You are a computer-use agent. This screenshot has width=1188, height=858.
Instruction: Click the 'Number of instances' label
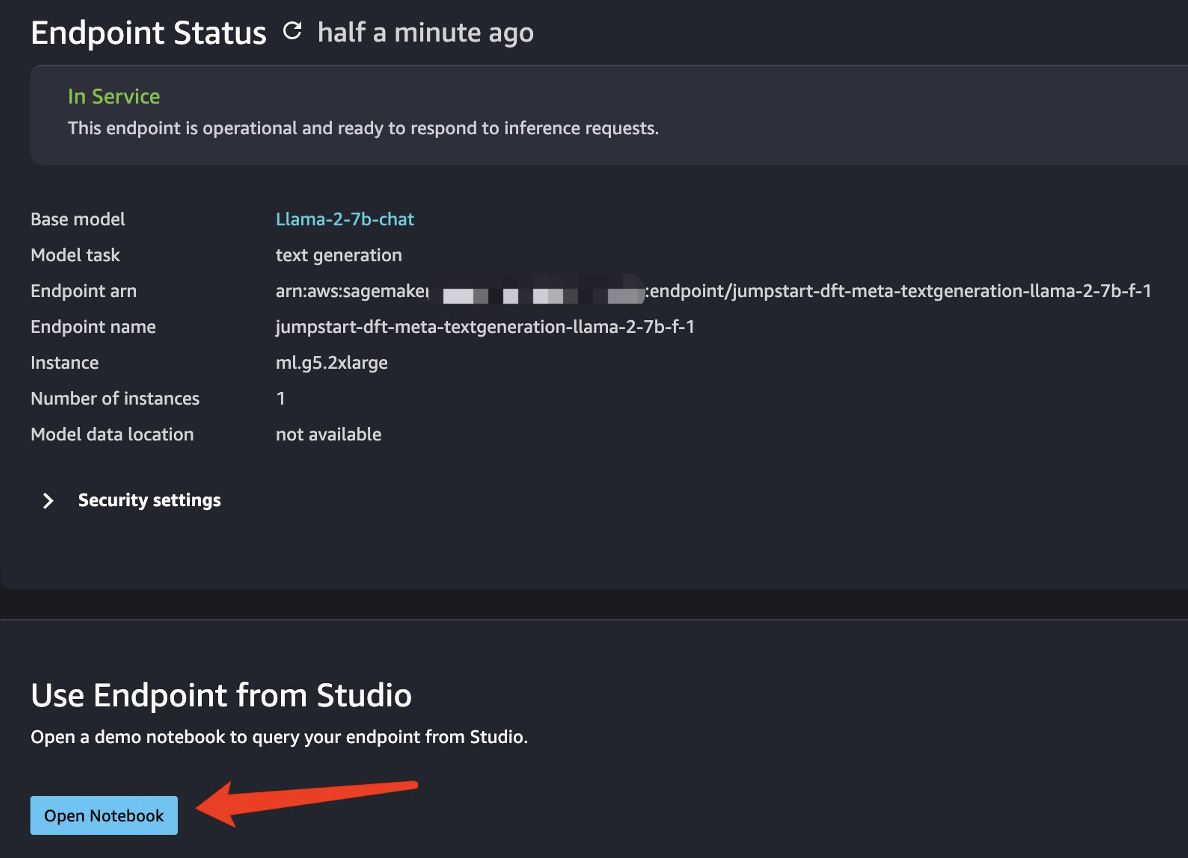tap(115, 399)
